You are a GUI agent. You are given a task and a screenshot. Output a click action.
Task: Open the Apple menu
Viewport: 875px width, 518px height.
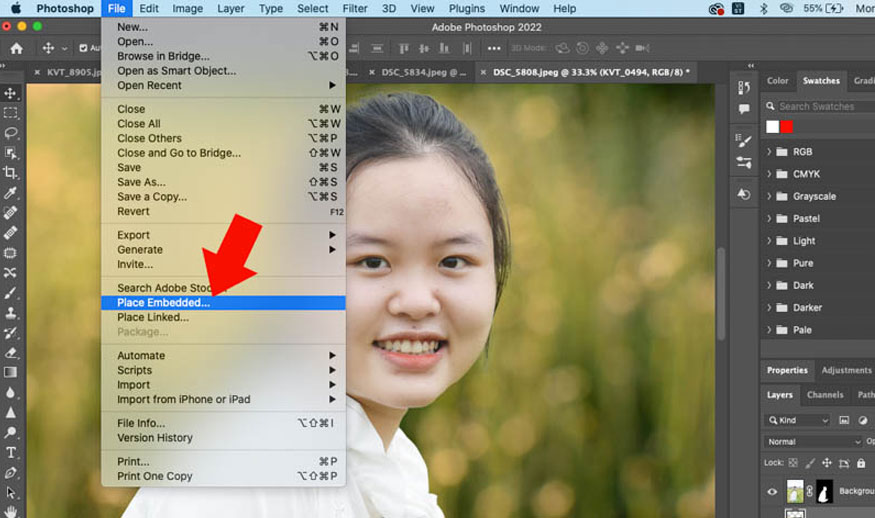click(x=16, y=8)
